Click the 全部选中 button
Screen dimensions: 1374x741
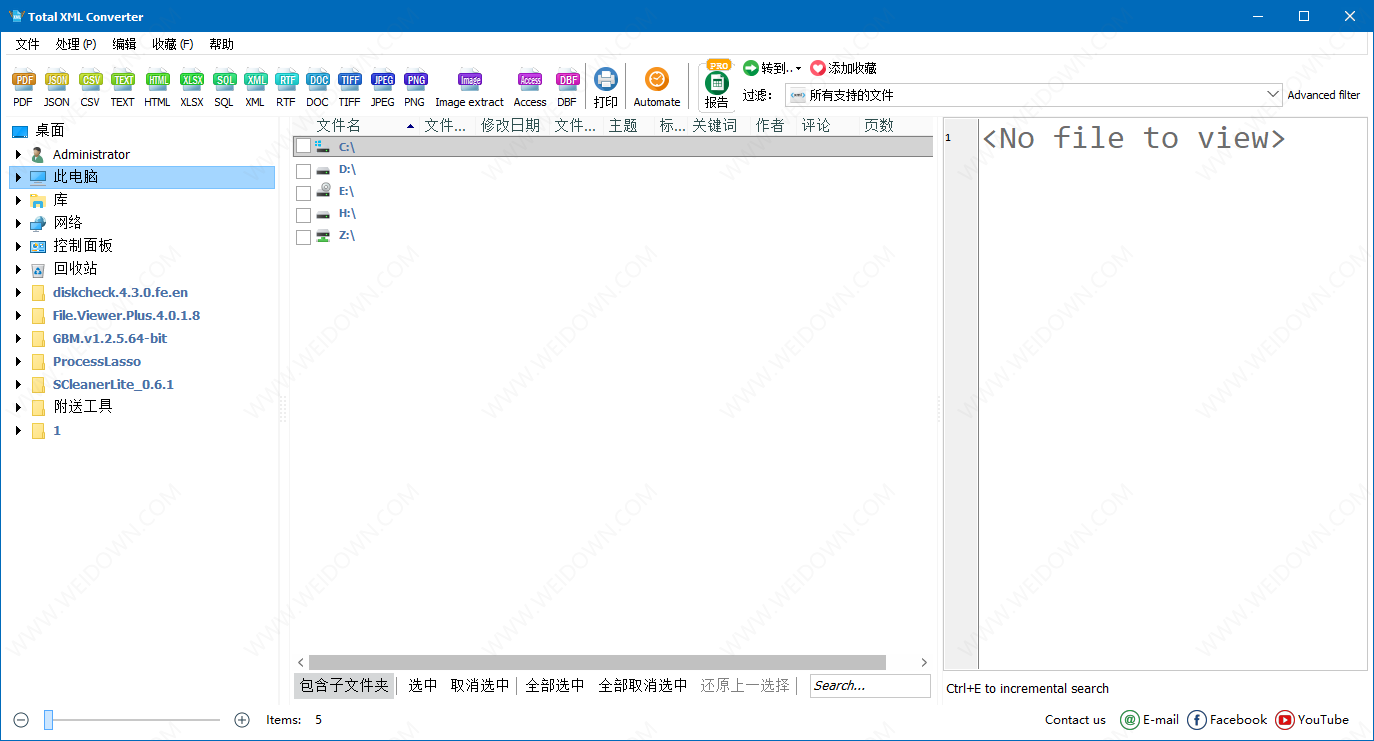(555, 685)
